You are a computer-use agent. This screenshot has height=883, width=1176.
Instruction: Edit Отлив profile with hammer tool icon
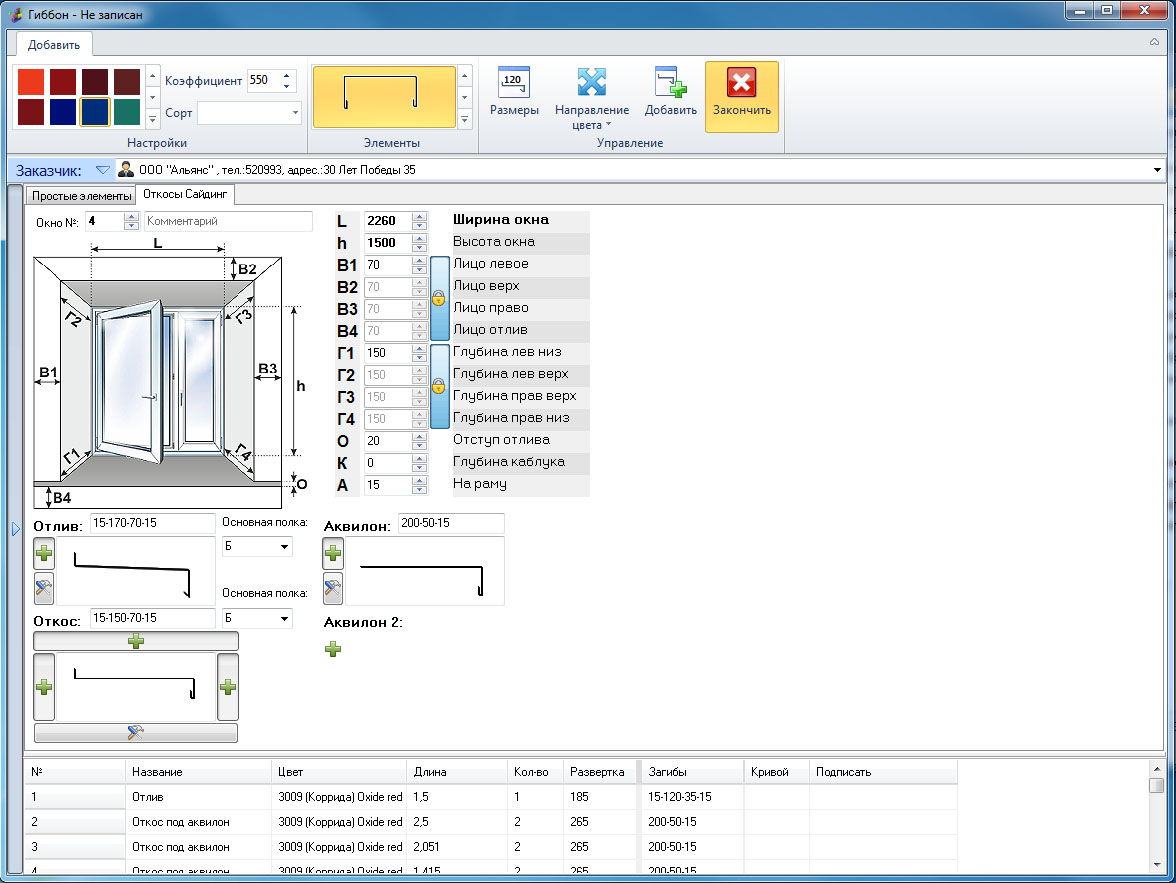[44, 588]
